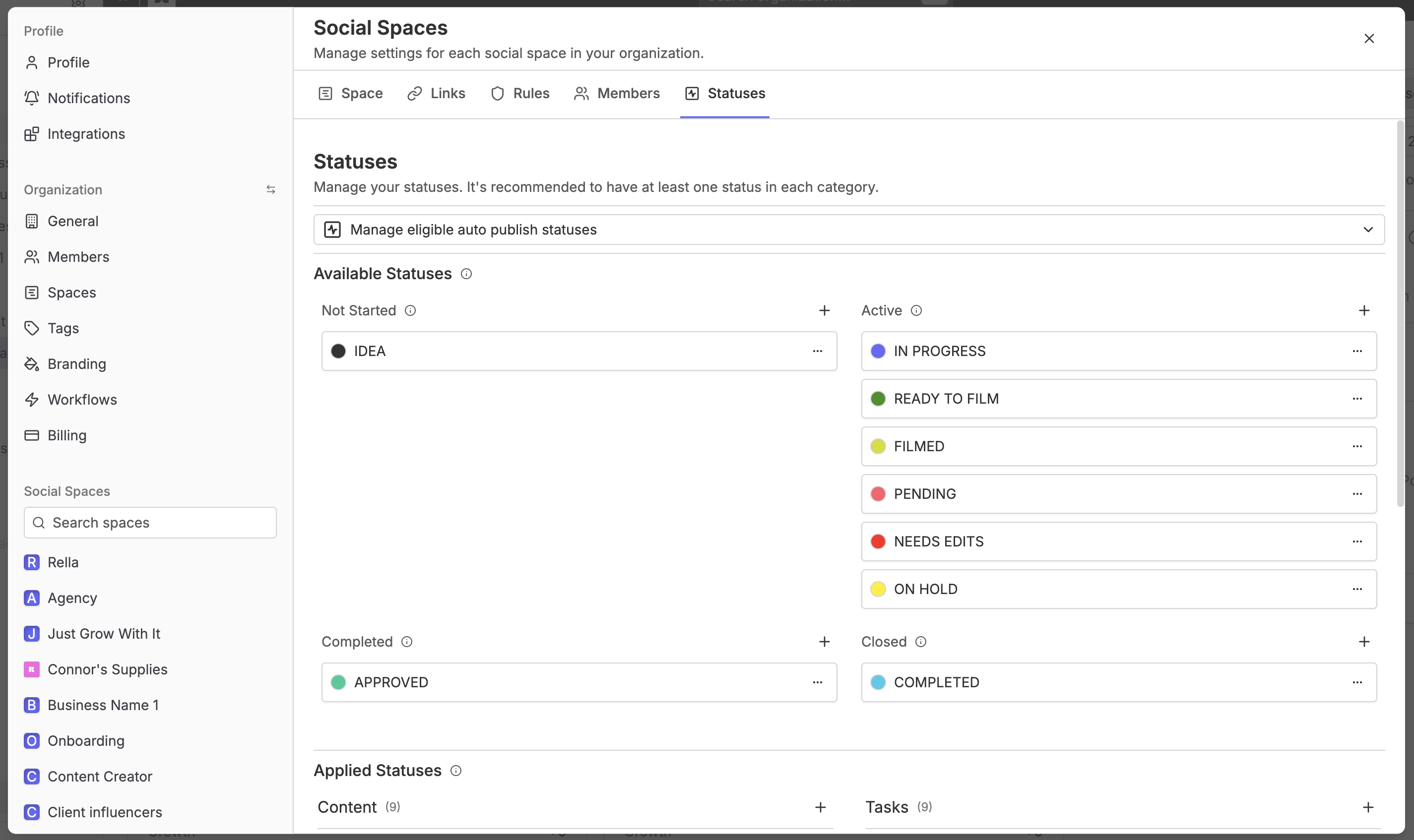The width and height of the screenshot is (1414, 840).
Task: Add a new Active status
Action: point(1363,310)
